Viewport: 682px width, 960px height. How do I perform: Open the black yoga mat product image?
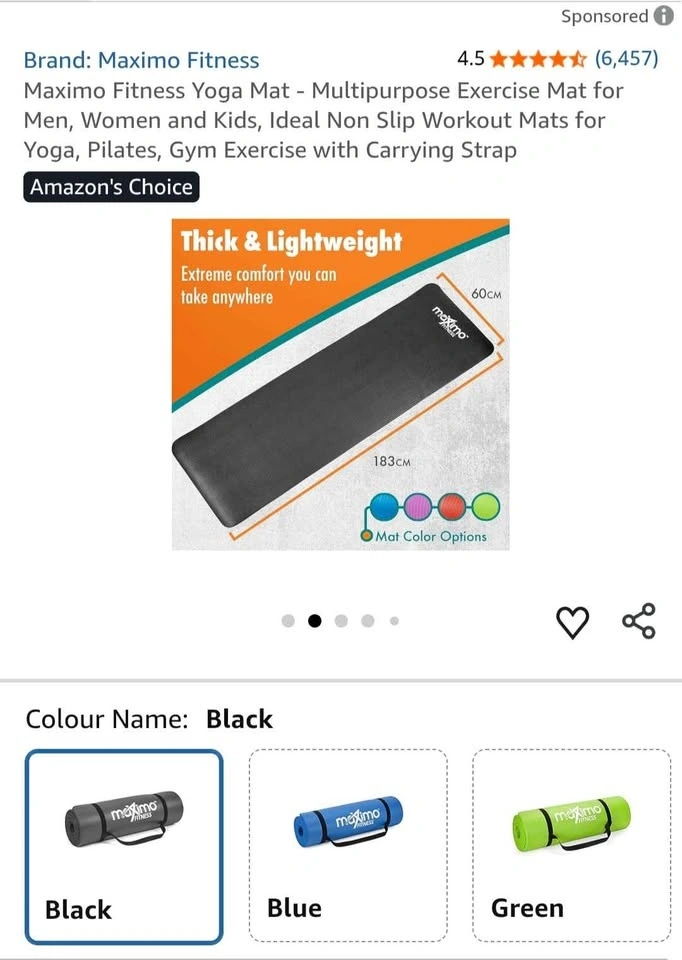point(340,384)
